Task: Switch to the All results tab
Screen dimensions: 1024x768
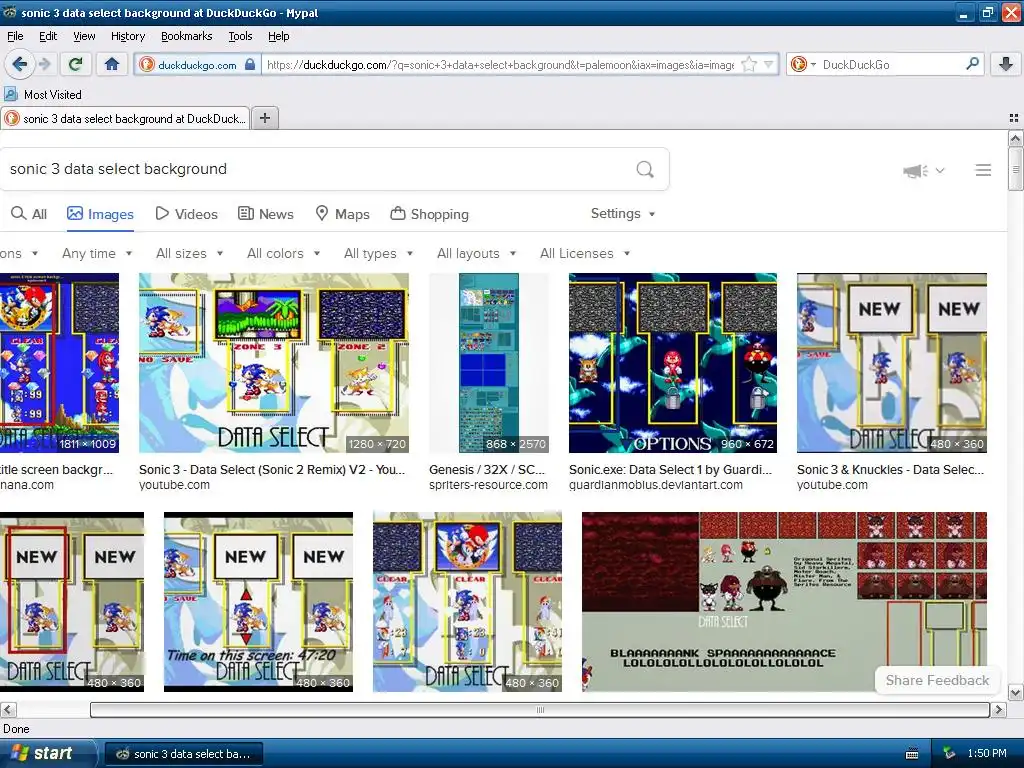Action: (x=29, y=214)
